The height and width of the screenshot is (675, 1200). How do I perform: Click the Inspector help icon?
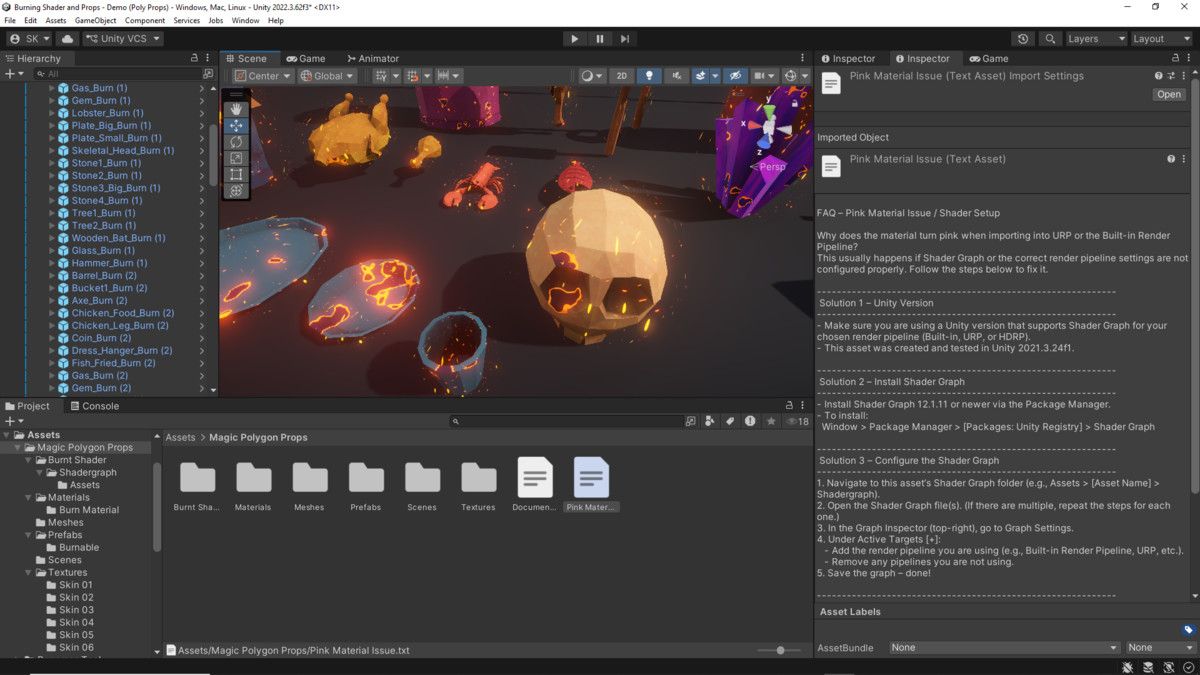(1159, 76)
